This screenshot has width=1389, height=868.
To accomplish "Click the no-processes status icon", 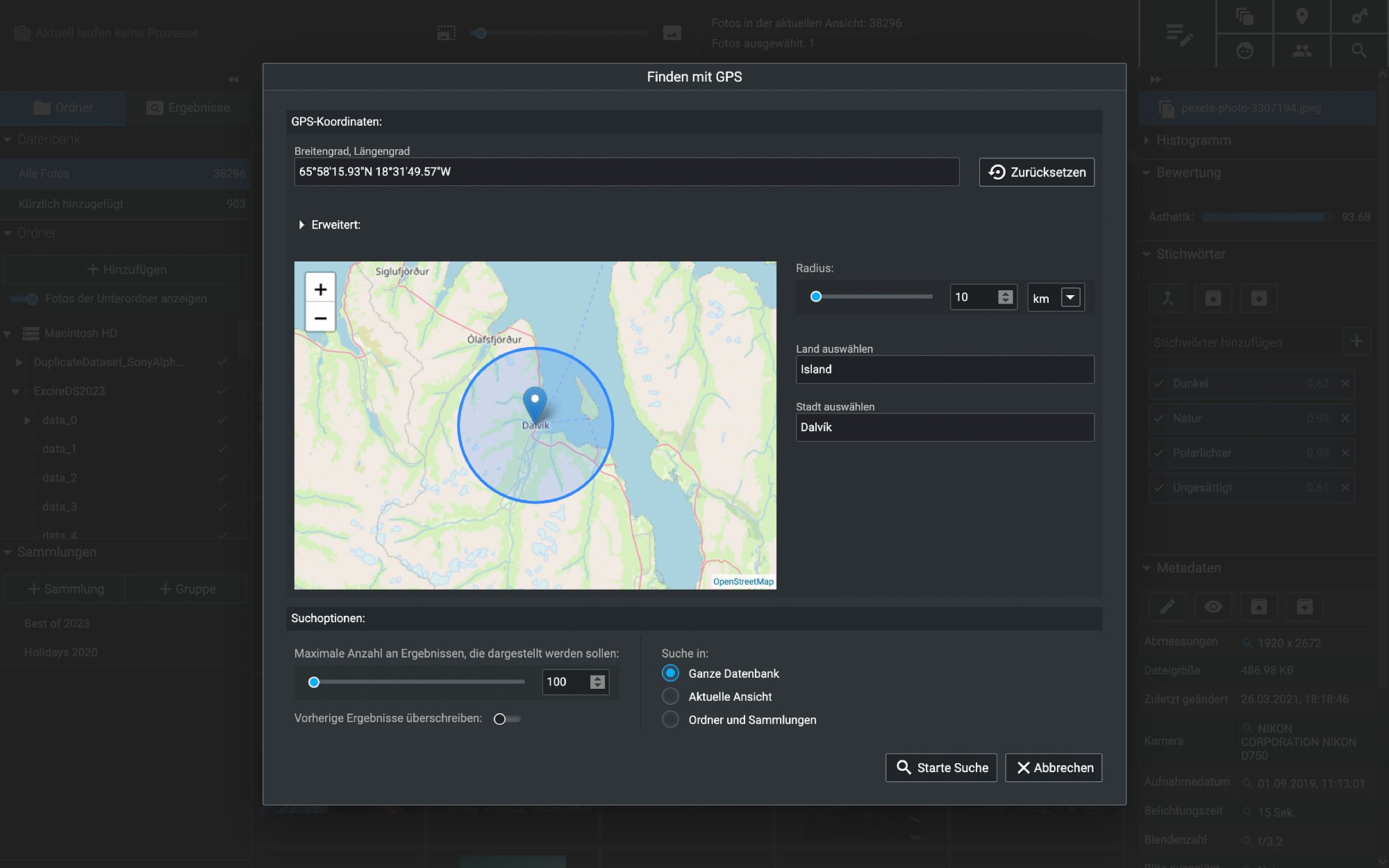I will tap(22, 33).
